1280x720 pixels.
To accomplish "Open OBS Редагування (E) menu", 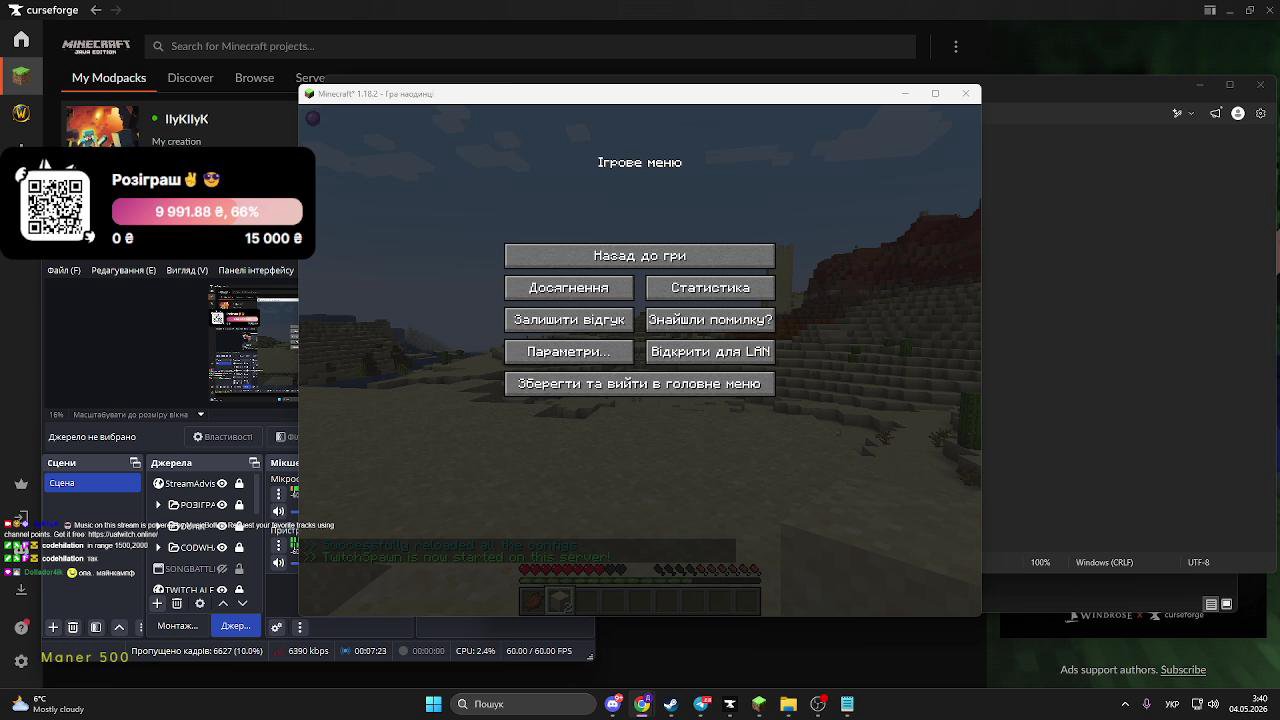I will pyautogui.click(x=123, y=271).
